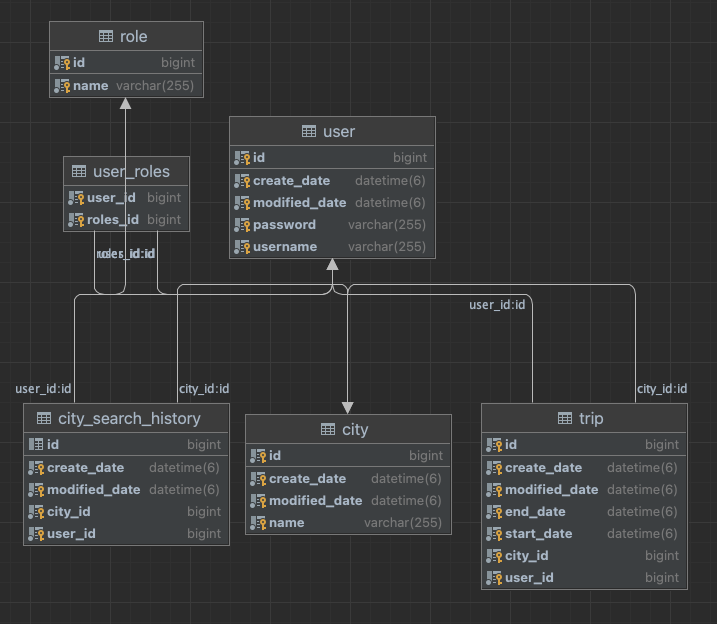This screenshot has height=624, width=717.
Task: Click the arrowhead pointing into user table
Action: (x=332, y=265)
